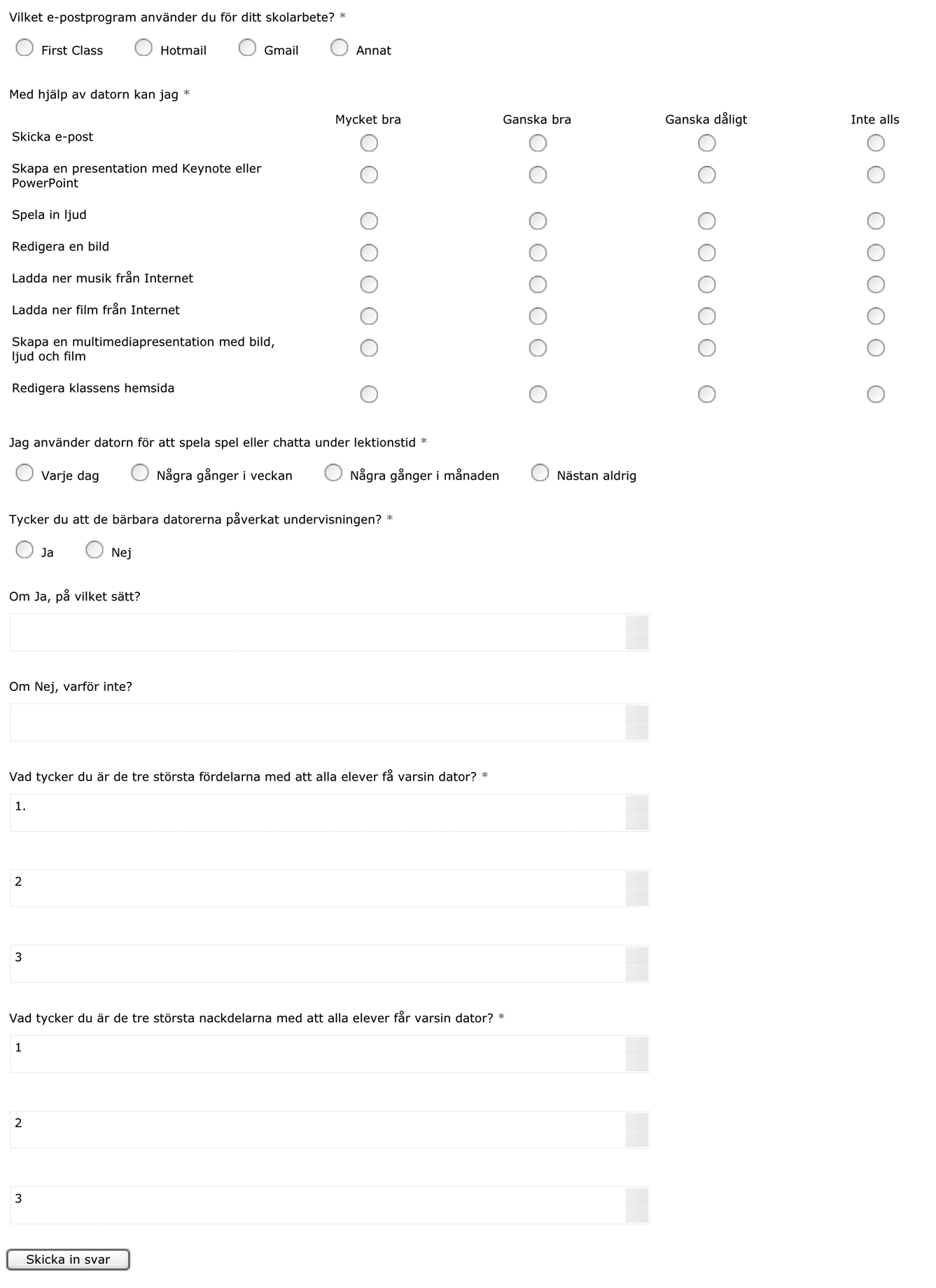The image size is (936, 1288).
Task: Choose the Gmail radio option
Action: [x=247, y=48]
